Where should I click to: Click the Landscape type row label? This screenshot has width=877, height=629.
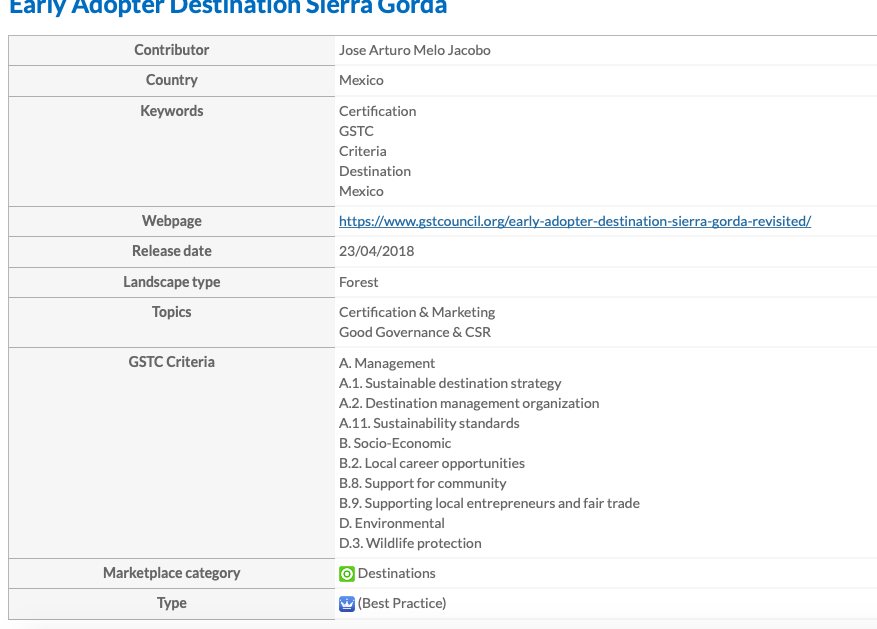click(x=172, y=282)
